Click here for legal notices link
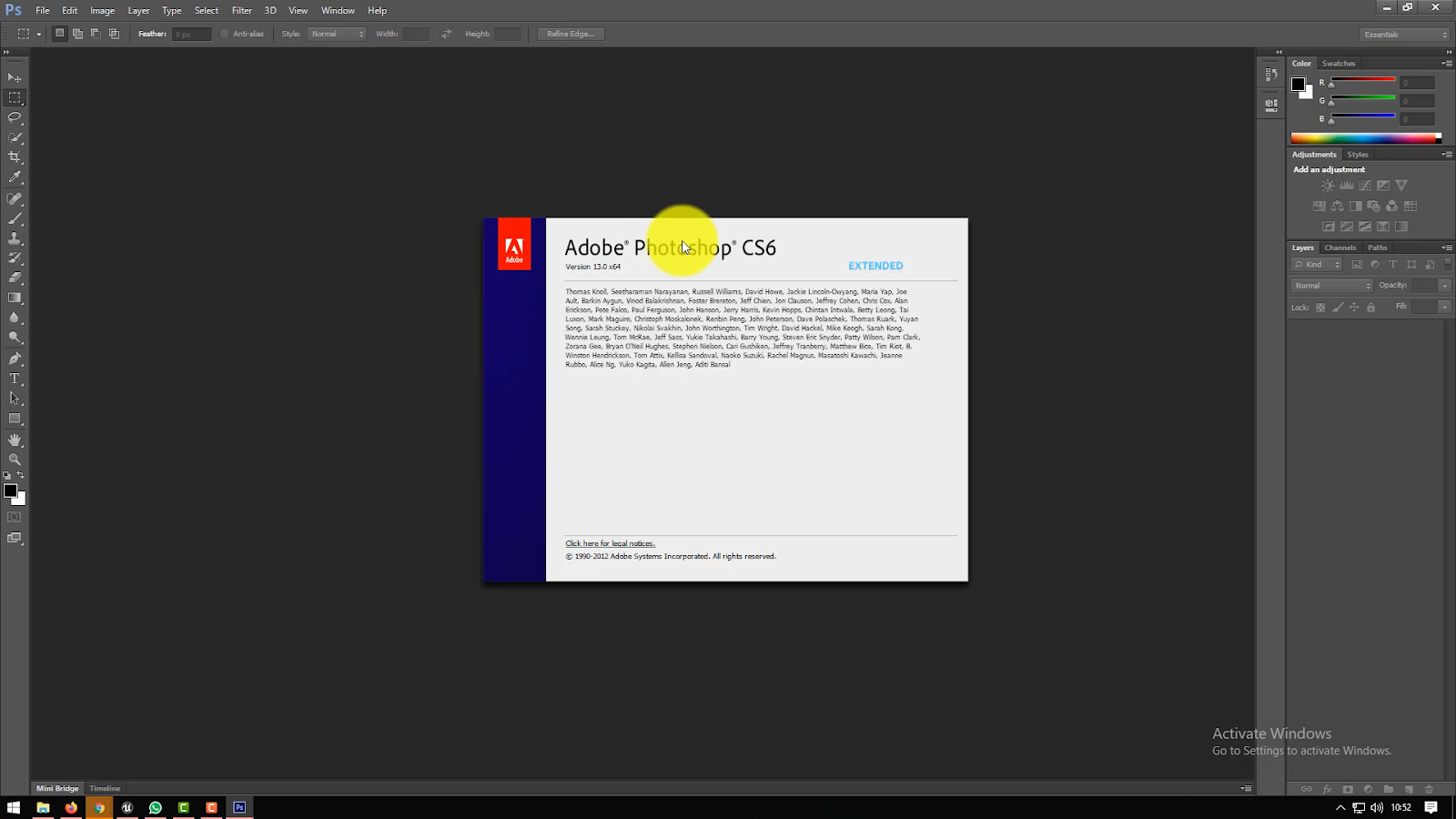The image size is (1456, 819). point(610,543)
